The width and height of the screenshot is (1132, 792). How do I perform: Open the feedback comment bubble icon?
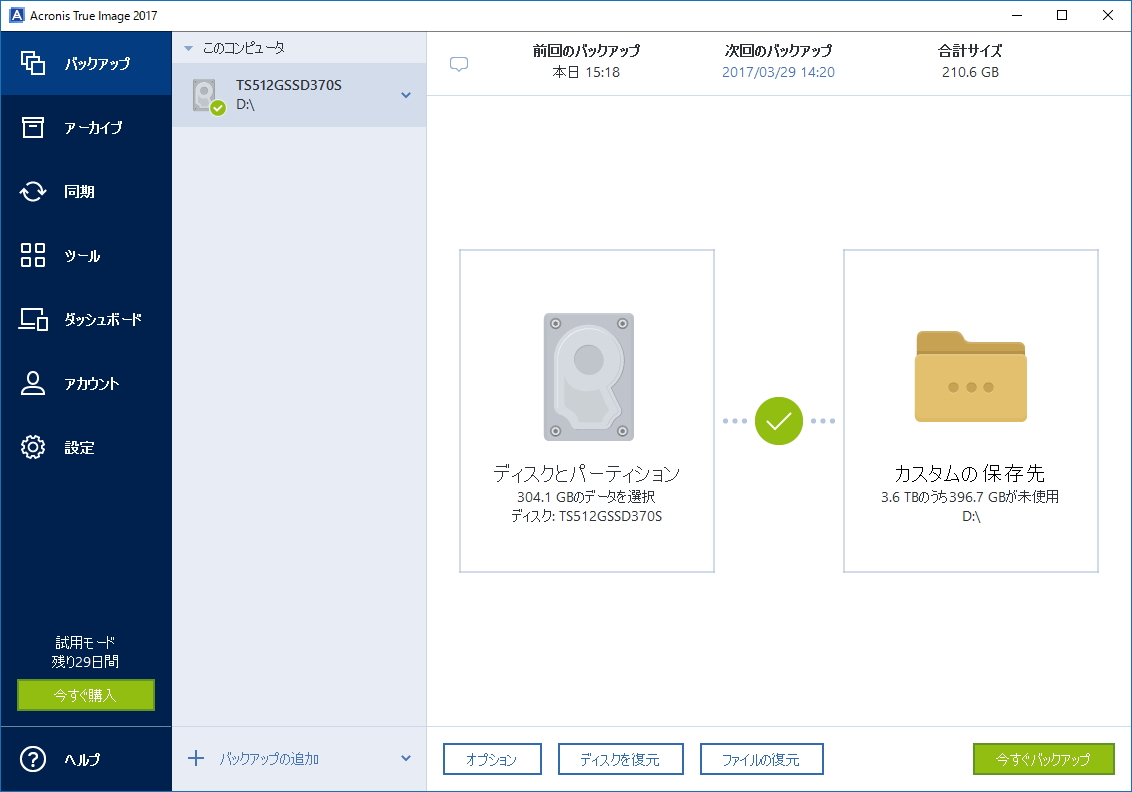(460, 63)
